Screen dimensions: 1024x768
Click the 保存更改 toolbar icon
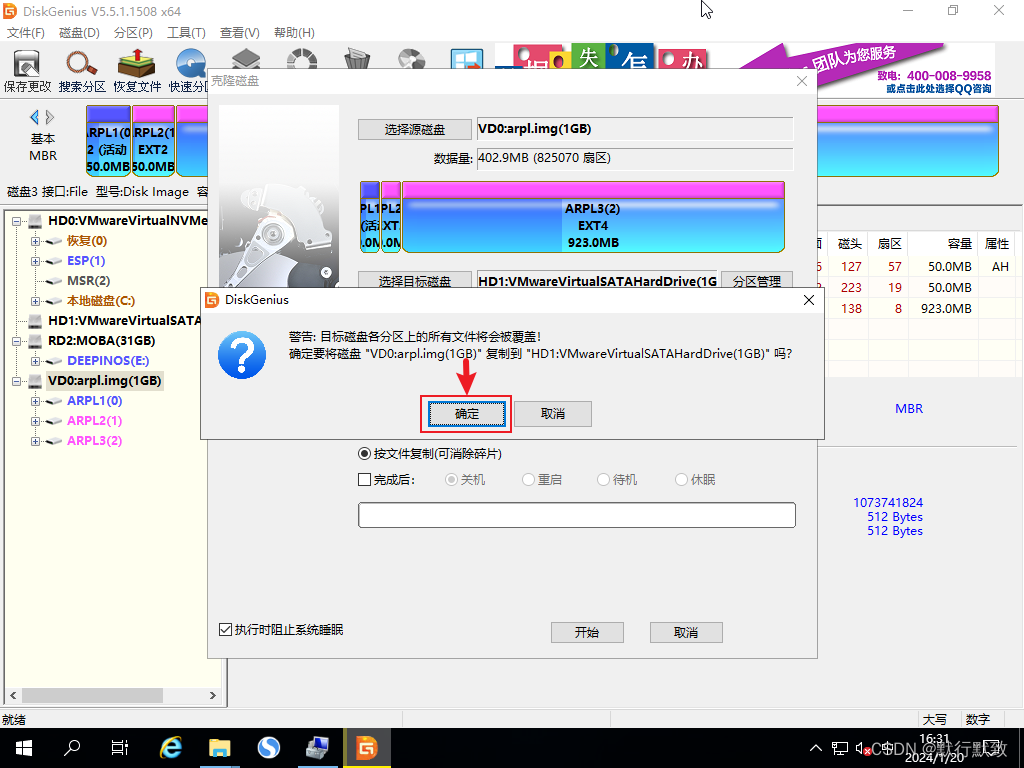coord(27,71)
